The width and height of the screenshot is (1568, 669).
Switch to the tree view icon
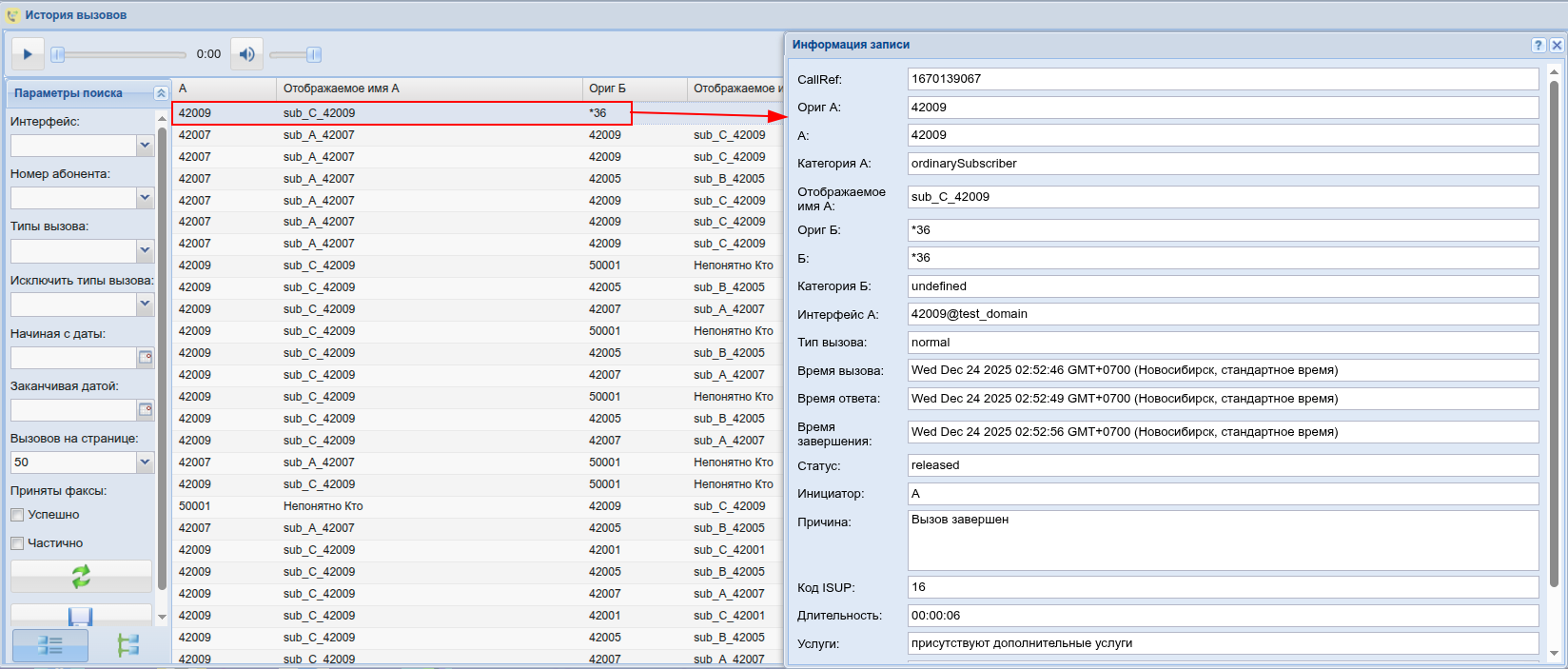point(127,645)
